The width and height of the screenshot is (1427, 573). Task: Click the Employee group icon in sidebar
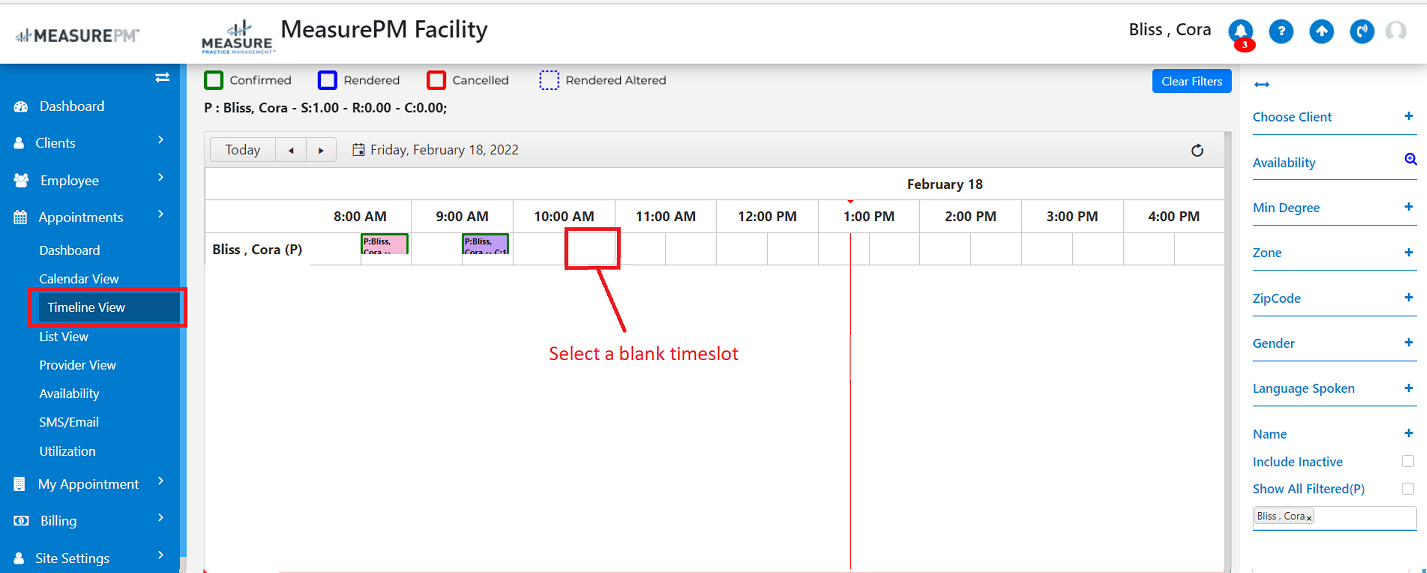coord(21,181)
